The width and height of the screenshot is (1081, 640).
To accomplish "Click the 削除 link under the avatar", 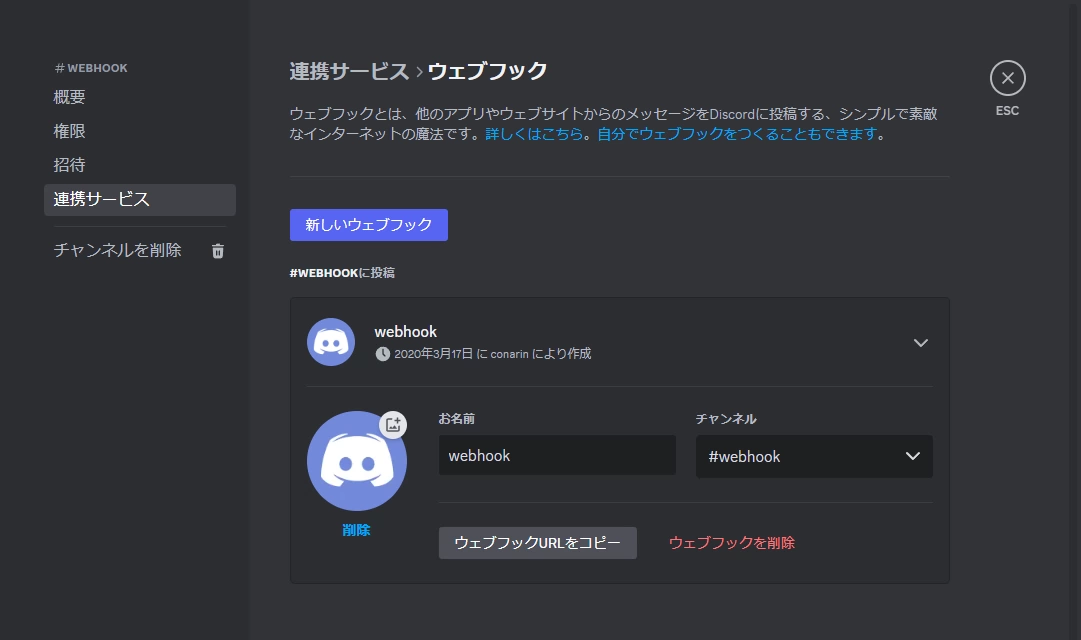I will (356, 530).
